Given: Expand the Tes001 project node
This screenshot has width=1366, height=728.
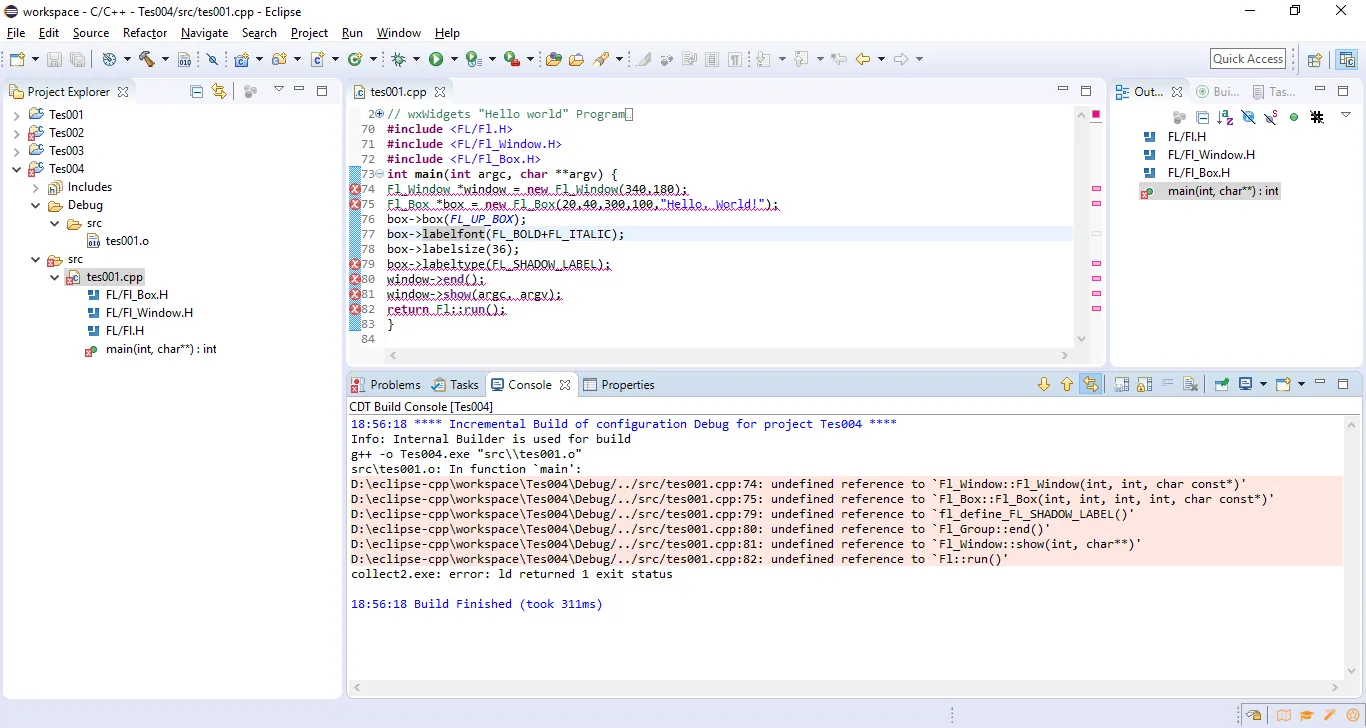Looking at the screenshot, I should coord(16,115).
